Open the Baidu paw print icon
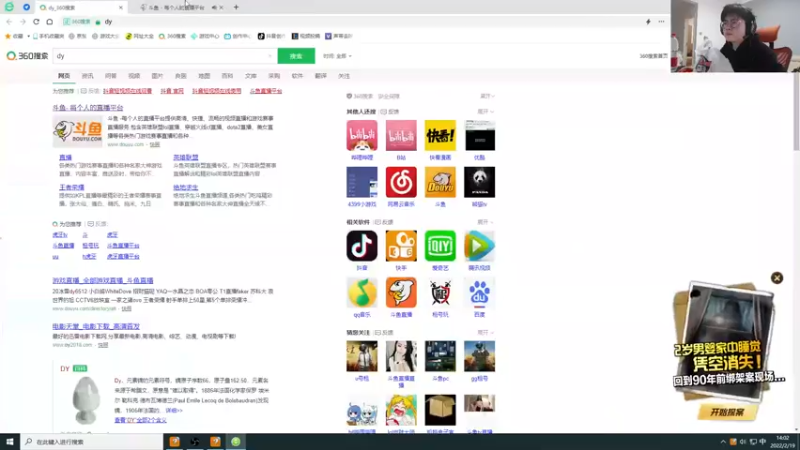 [x=480, y=293]
